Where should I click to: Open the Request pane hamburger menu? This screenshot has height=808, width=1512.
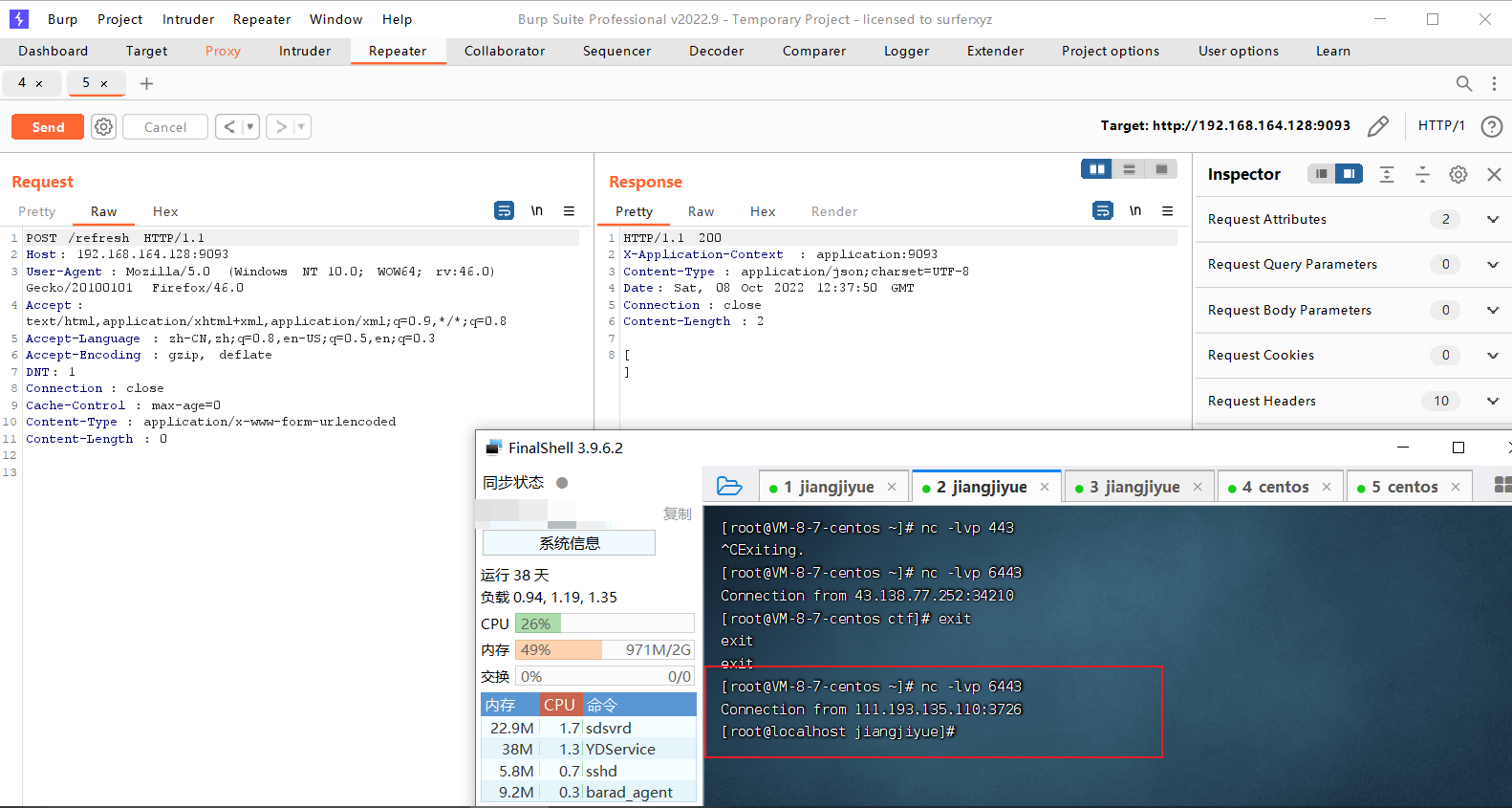[569, 211]
